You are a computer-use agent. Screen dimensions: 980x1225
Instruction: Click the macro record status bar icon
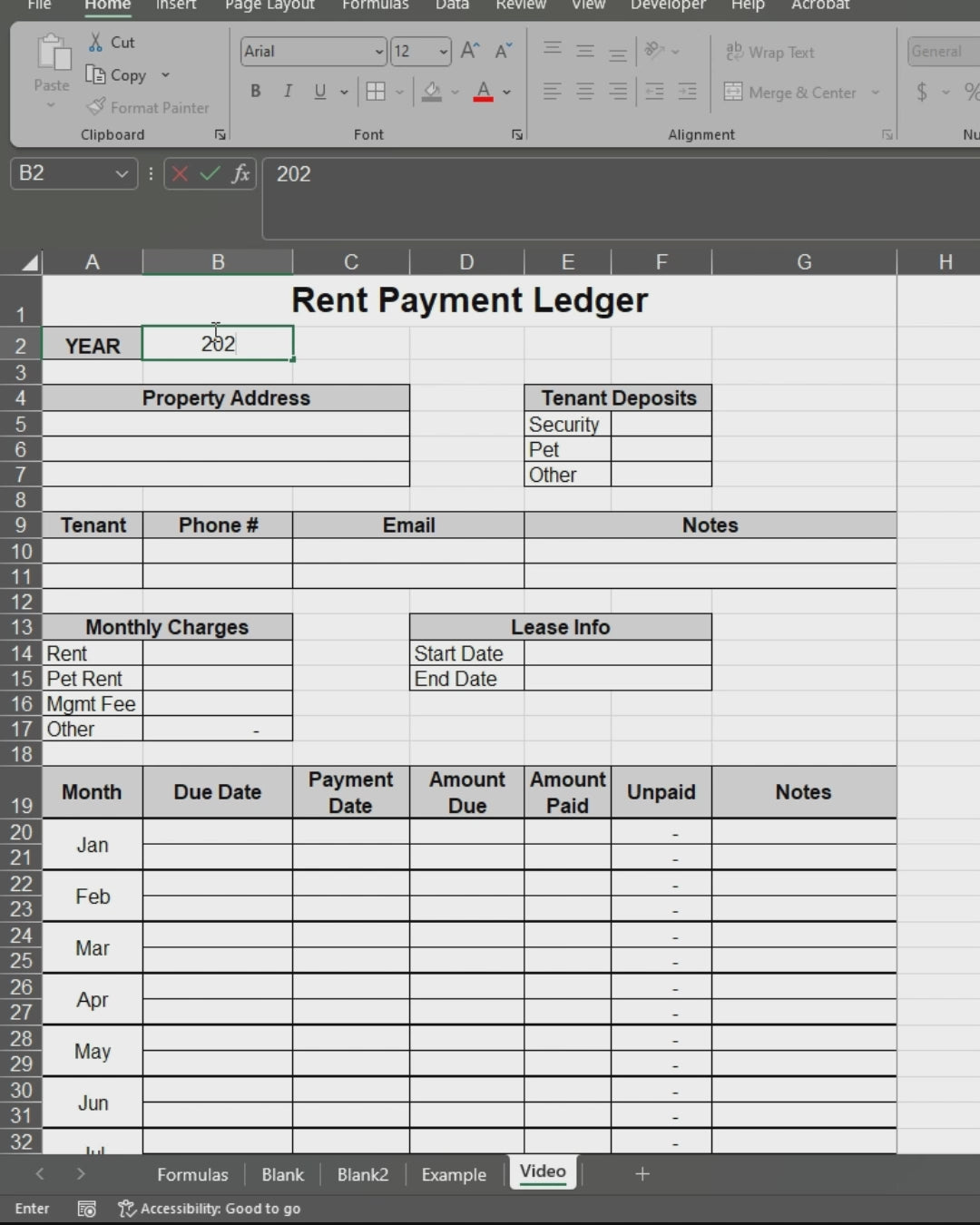(86, 1209)
